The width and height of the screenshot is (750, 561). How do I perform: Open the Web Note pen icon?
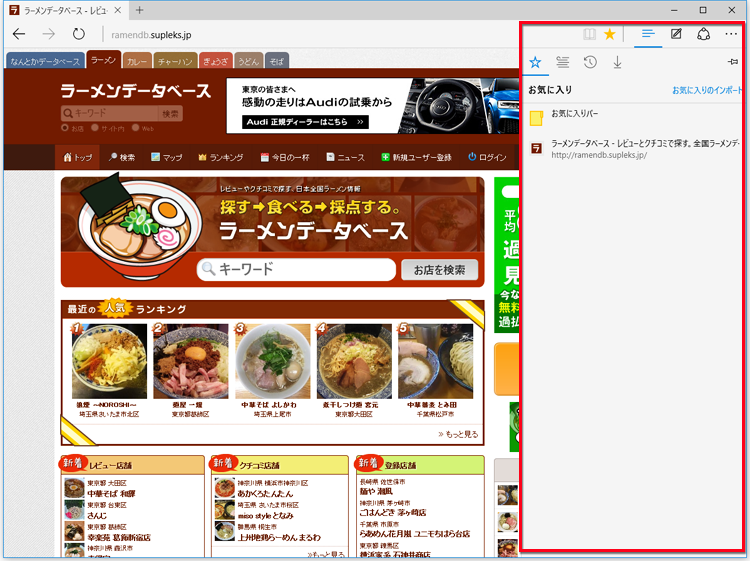(676, 34)
